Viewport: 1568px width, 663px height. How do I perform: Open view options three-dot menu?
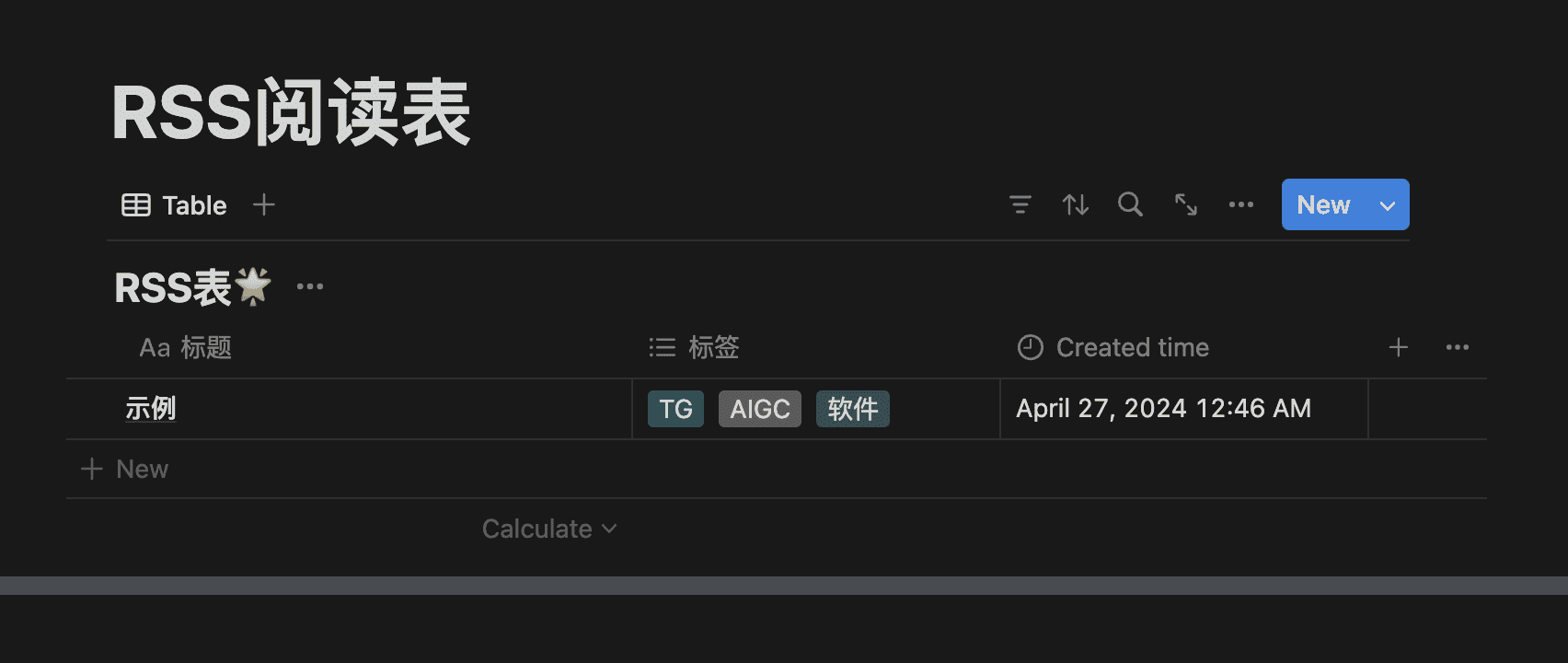click(1240, 204)
